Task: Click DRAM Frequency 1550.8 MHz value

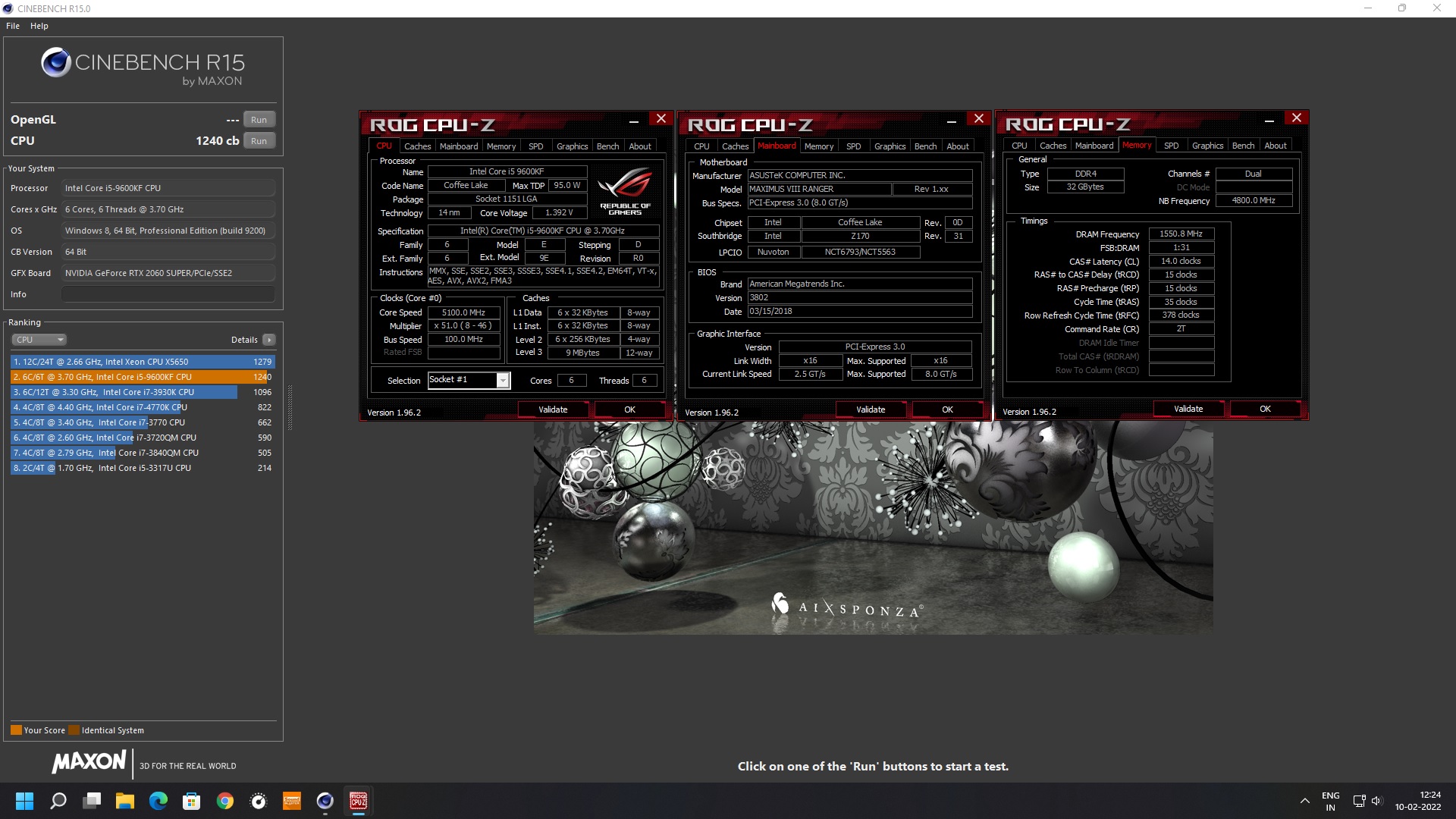Action: click(x=1181, y=234)
